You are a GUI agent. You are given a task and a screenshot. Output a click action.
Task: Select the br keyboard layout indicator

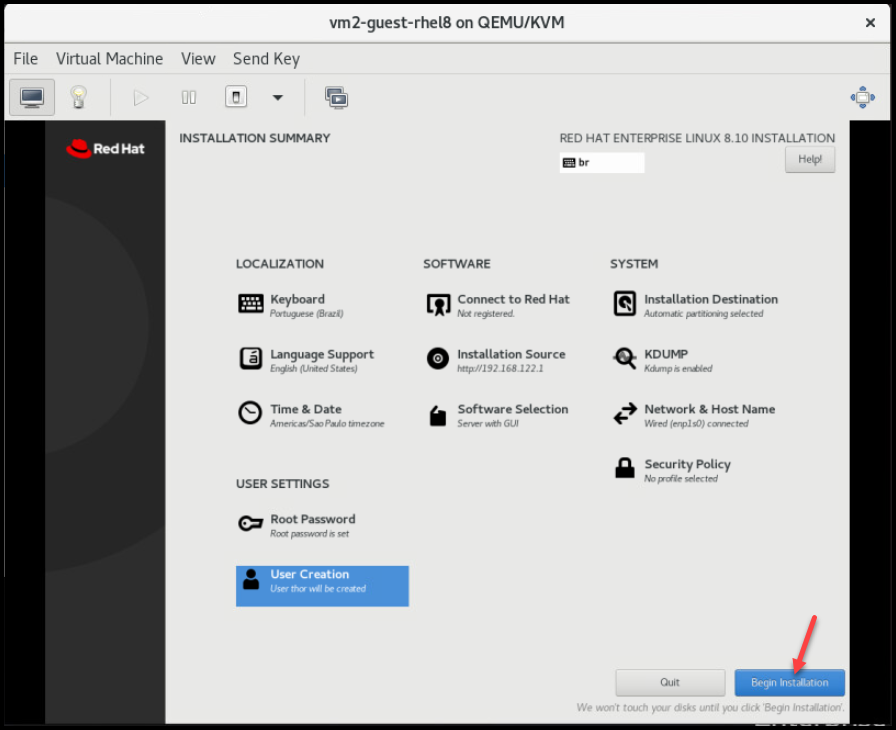click(x=602, y=162)
